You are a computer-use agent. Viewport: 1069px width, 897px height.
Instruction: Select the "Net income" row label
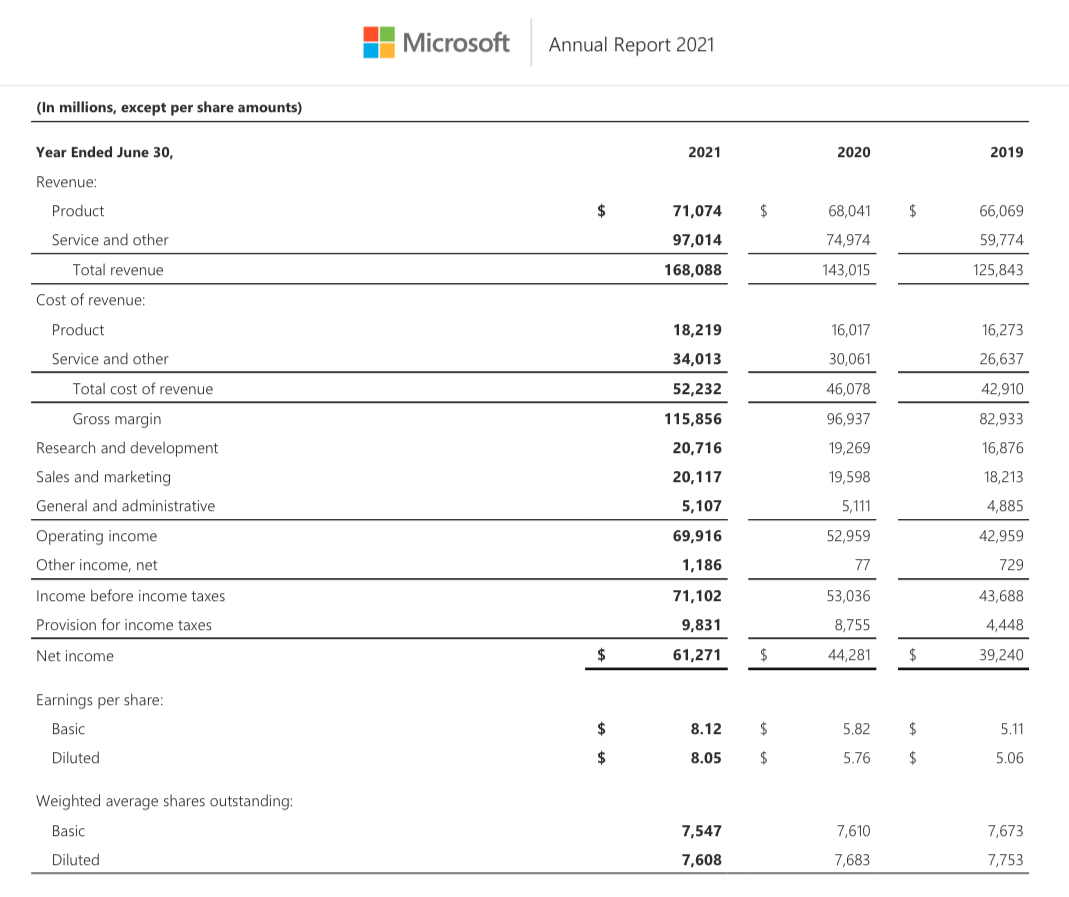(75, 656)
